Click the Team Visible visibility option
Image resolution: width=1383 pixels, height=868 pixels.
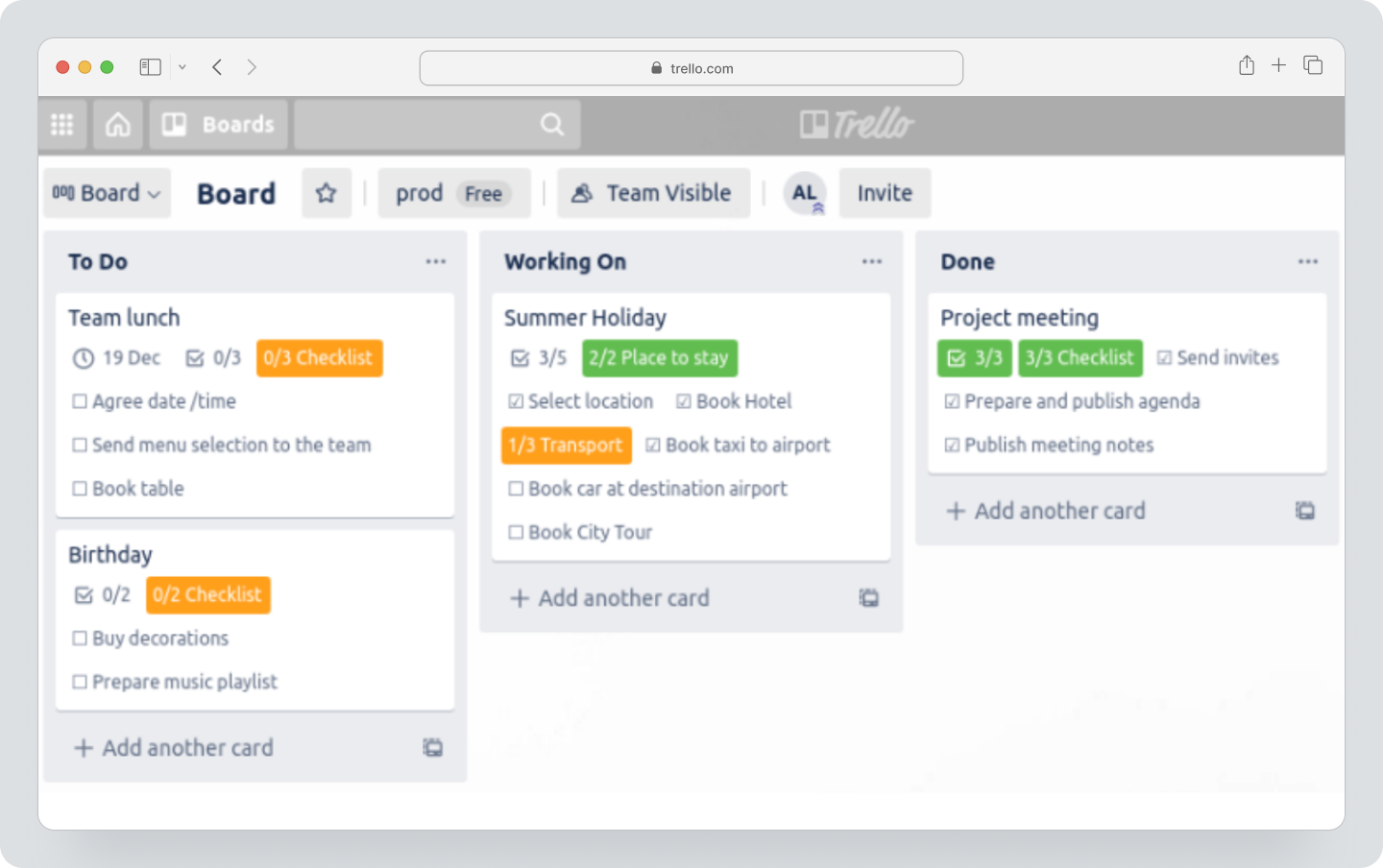[653, 193]
